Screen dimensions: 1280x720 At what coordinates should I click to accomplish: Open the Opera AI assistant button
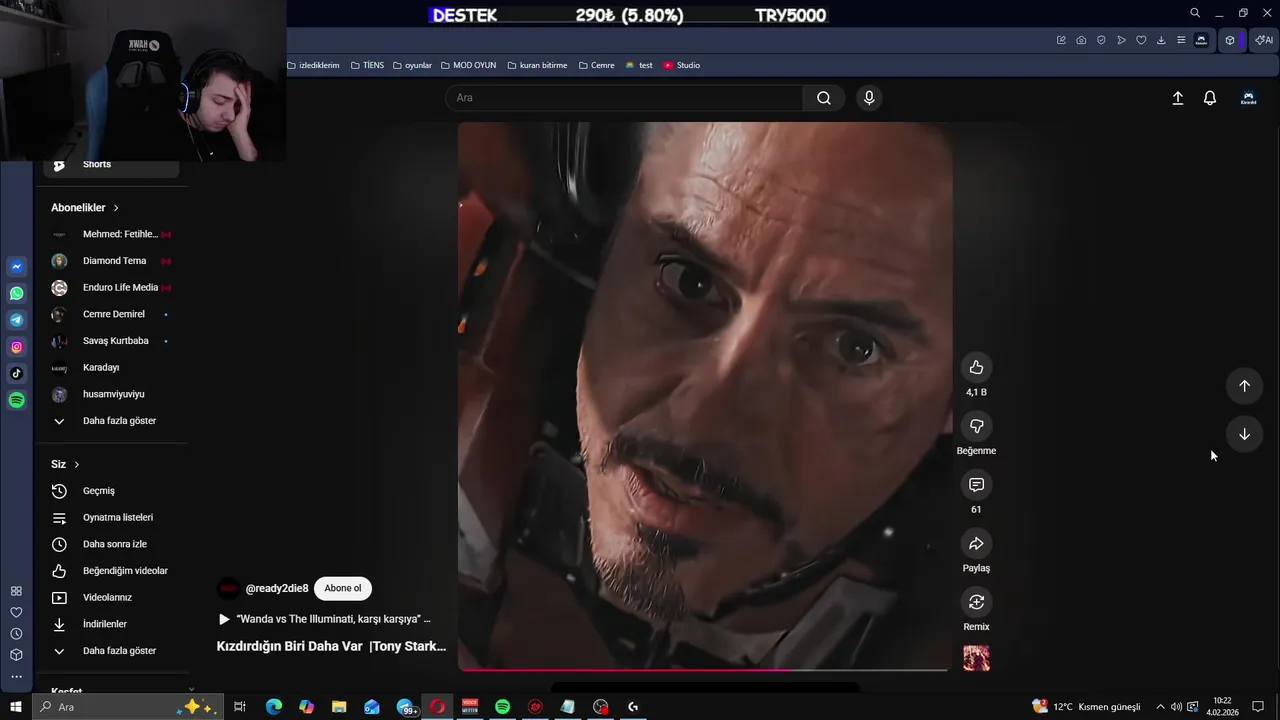coord(1264,40)
